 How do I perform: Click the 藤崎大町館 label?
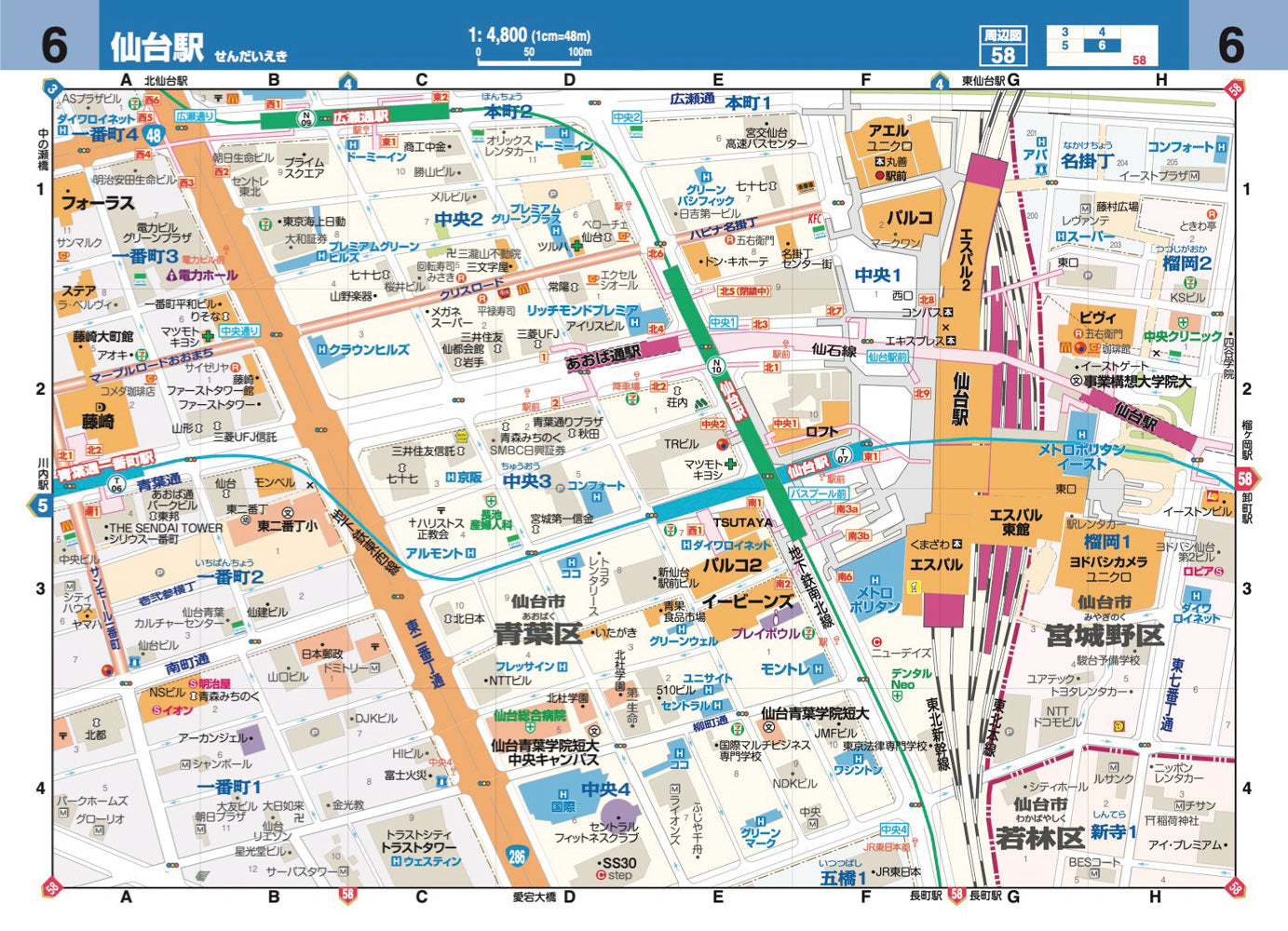pos(102,337)
